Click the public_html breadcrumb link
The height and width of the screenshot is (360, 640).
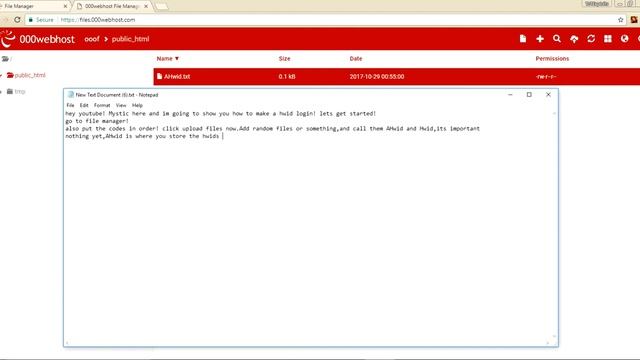click(x=130, y=39)
